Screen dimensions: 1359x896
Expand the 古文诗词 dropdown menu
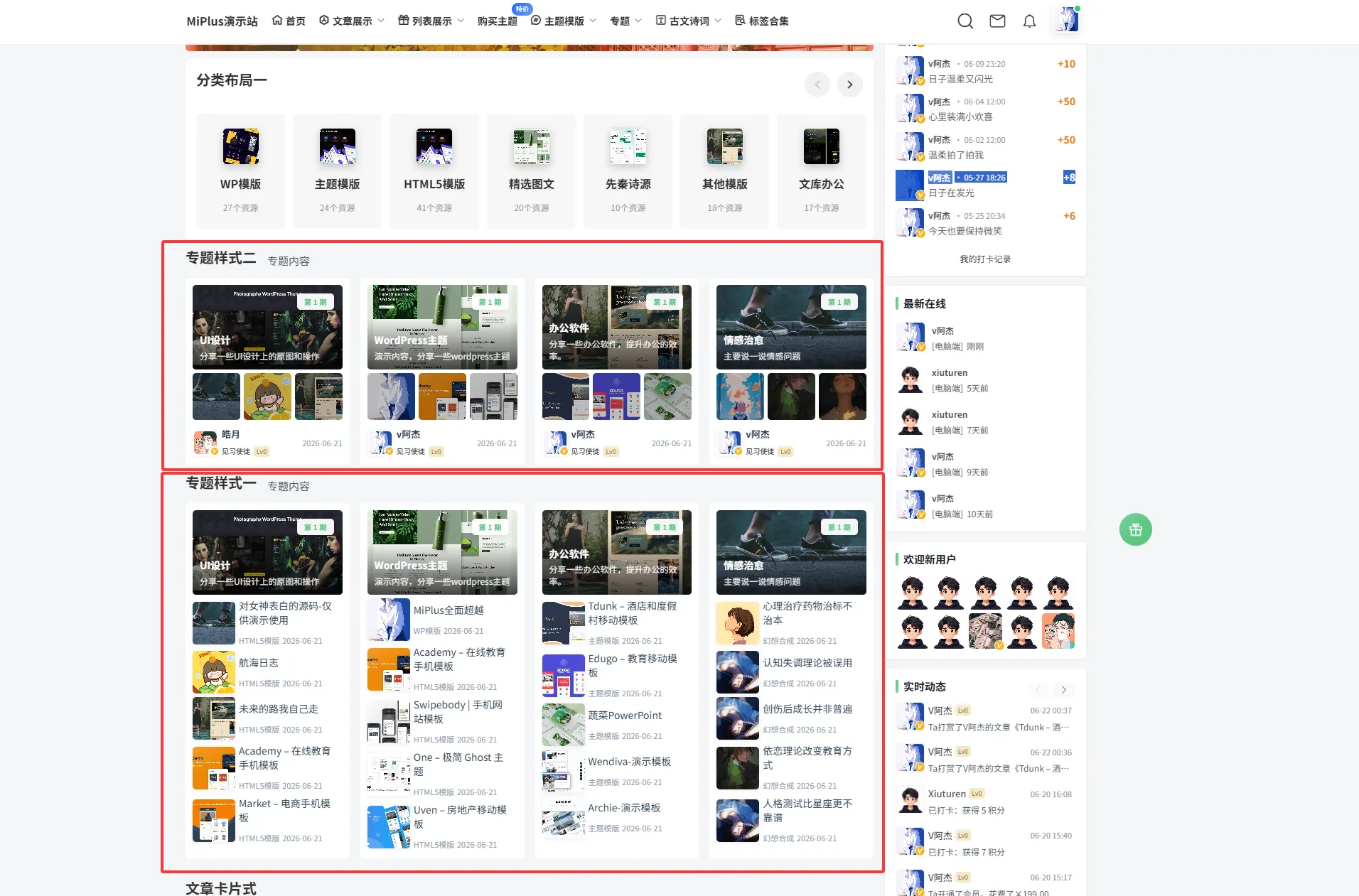[x=689, y=21]
